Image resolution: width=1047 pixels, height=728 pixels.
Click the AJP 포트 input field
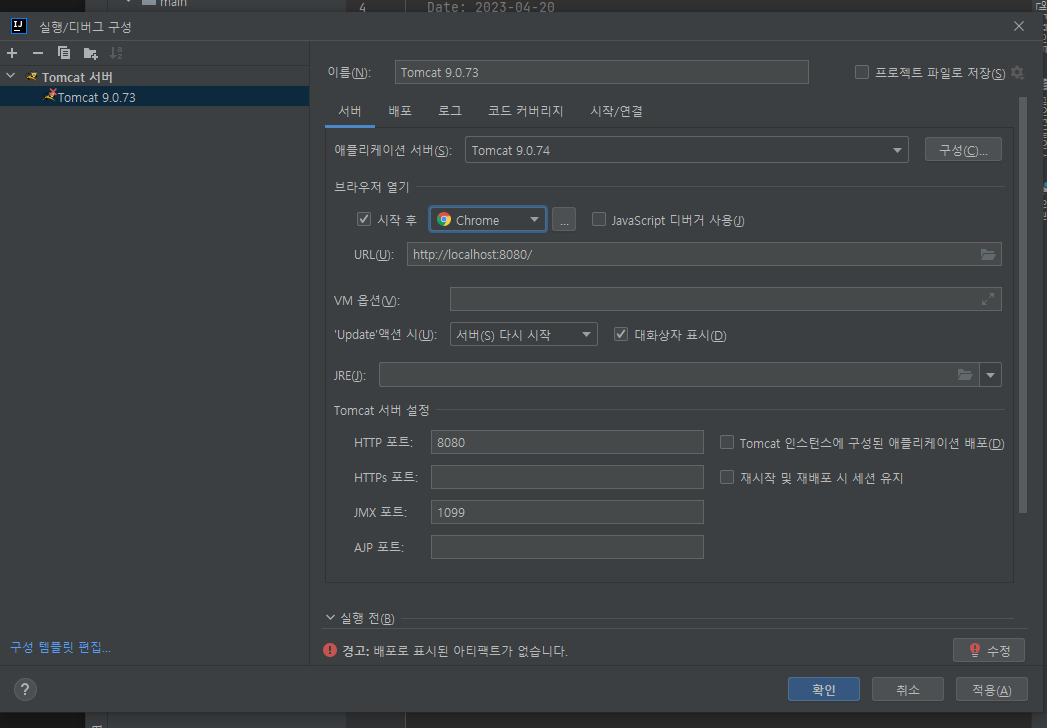pyautogui.click(x=567, y=547)
